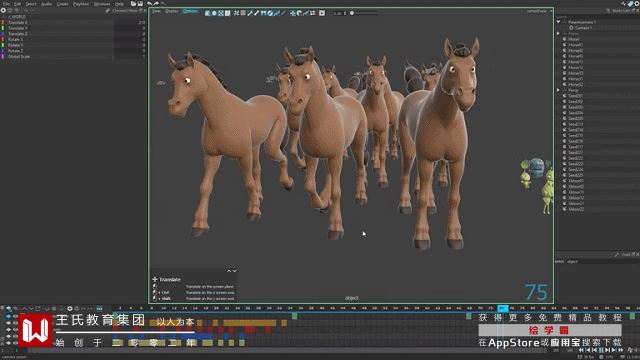Select Horse22 in the scene tree

click(576, 85)
